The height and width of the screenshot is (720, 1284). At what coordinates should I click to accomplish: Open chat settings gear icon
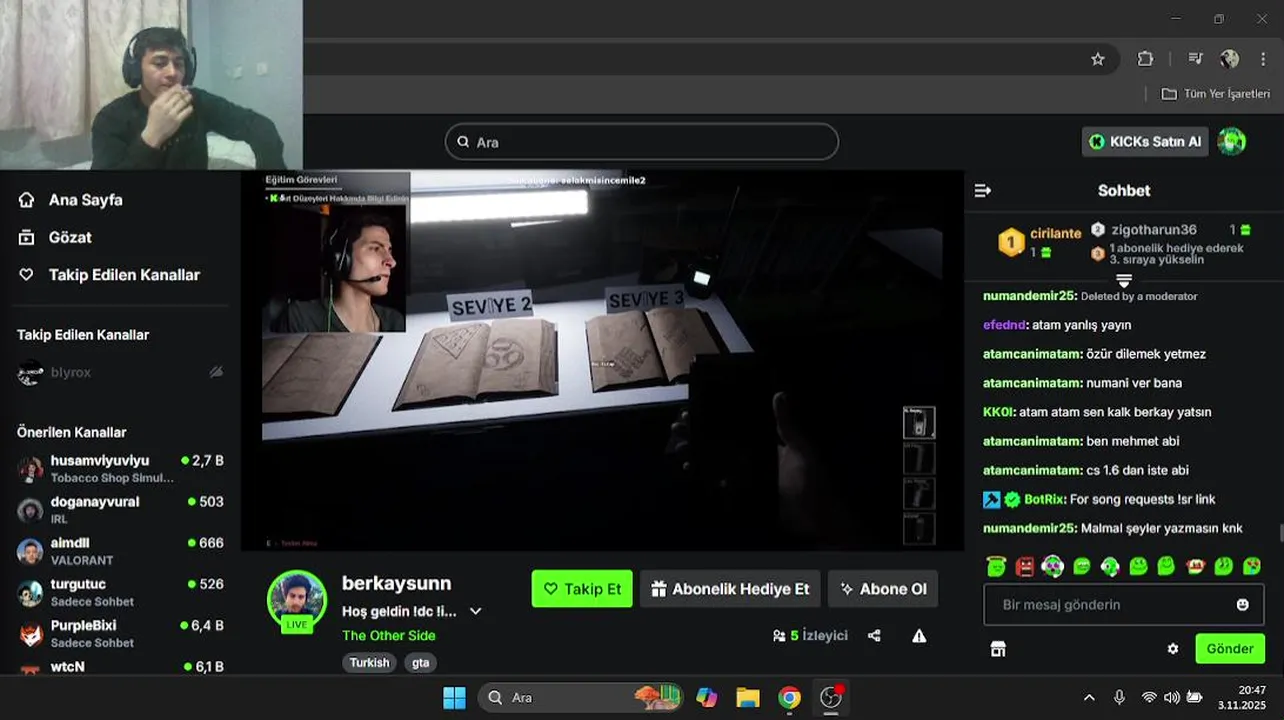coord(1173,648)
